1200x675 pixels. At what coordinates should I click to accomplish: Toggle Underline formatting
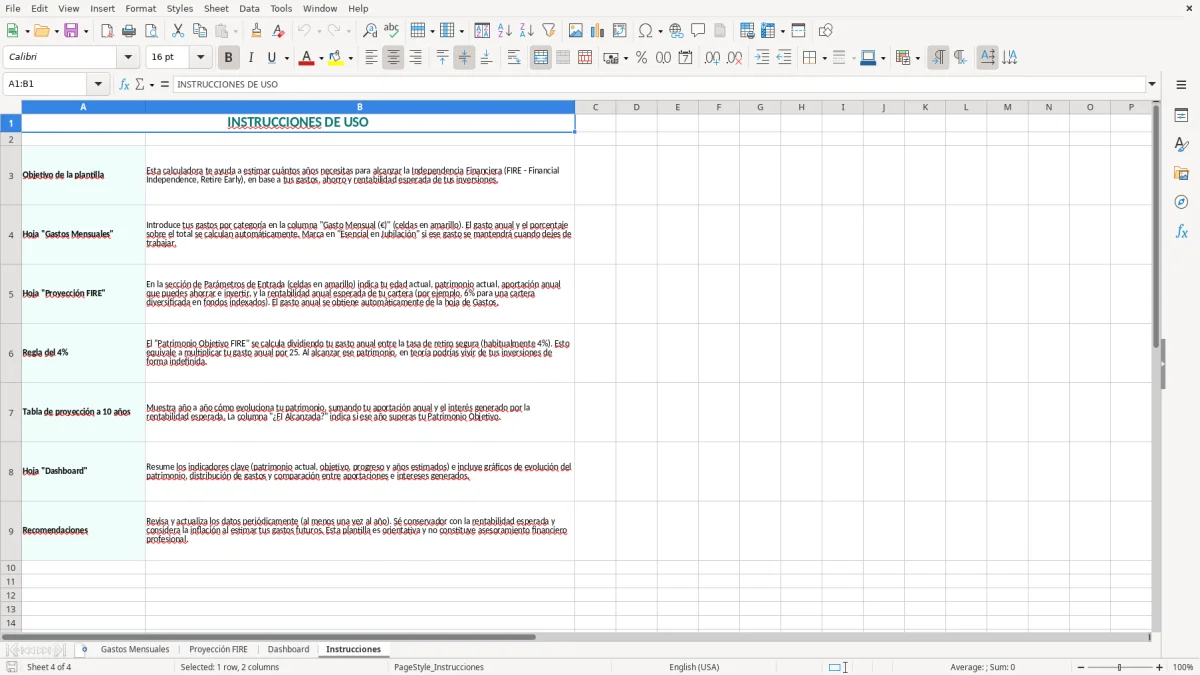click(272, 58)
